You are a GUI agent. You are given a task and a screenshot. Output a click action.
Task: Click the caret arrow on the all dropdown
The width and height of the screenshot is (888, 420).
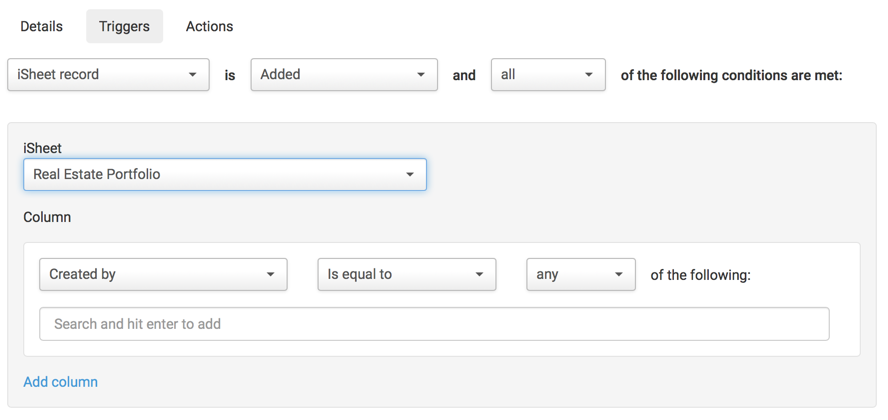(589, 75)
